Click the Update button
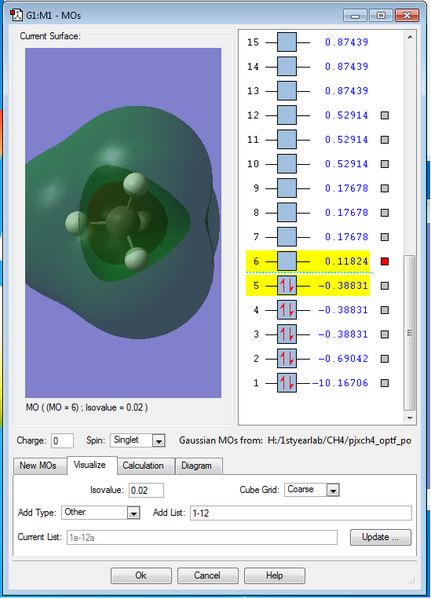The height and width of the screenshot is (599, 431). [x=381, y=537]
